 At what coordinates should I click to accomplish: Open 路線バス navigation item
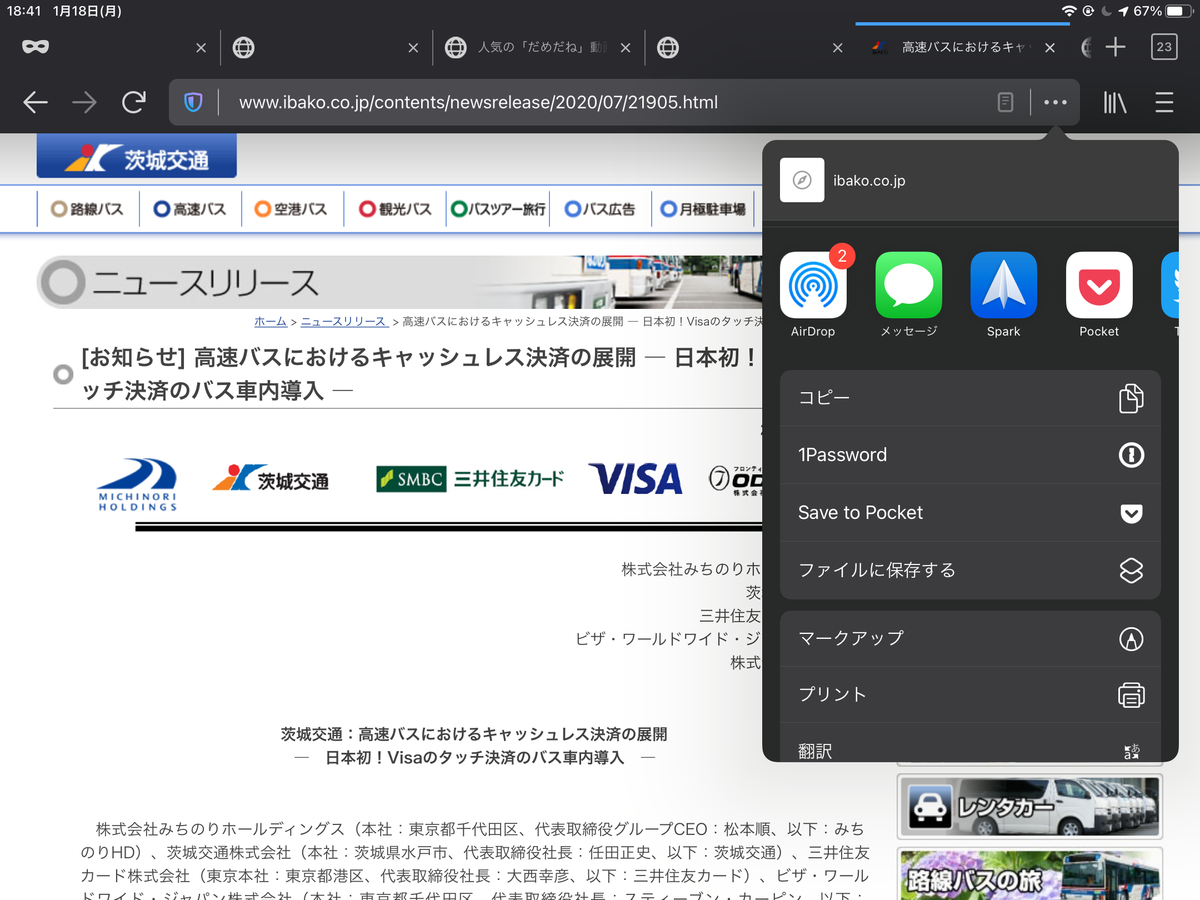88,210
